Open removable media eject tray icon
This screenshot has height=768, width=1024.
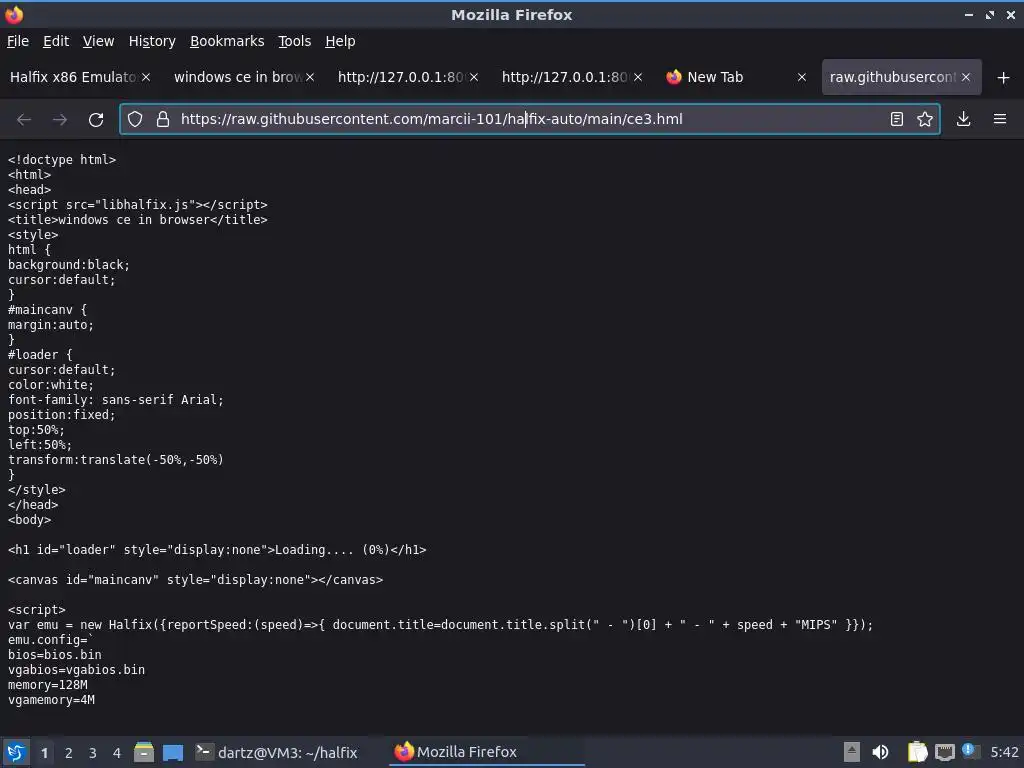pyautogui.click(x=852, y=752)
